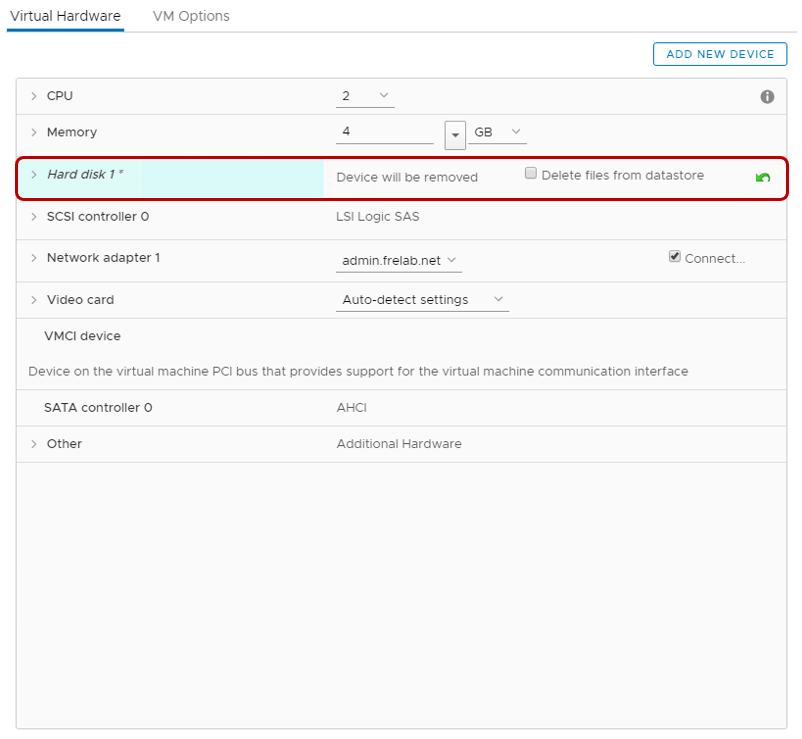This screenshot has height=739, width=802.
Task: Expand the Memory section
Action: (33, 132)
